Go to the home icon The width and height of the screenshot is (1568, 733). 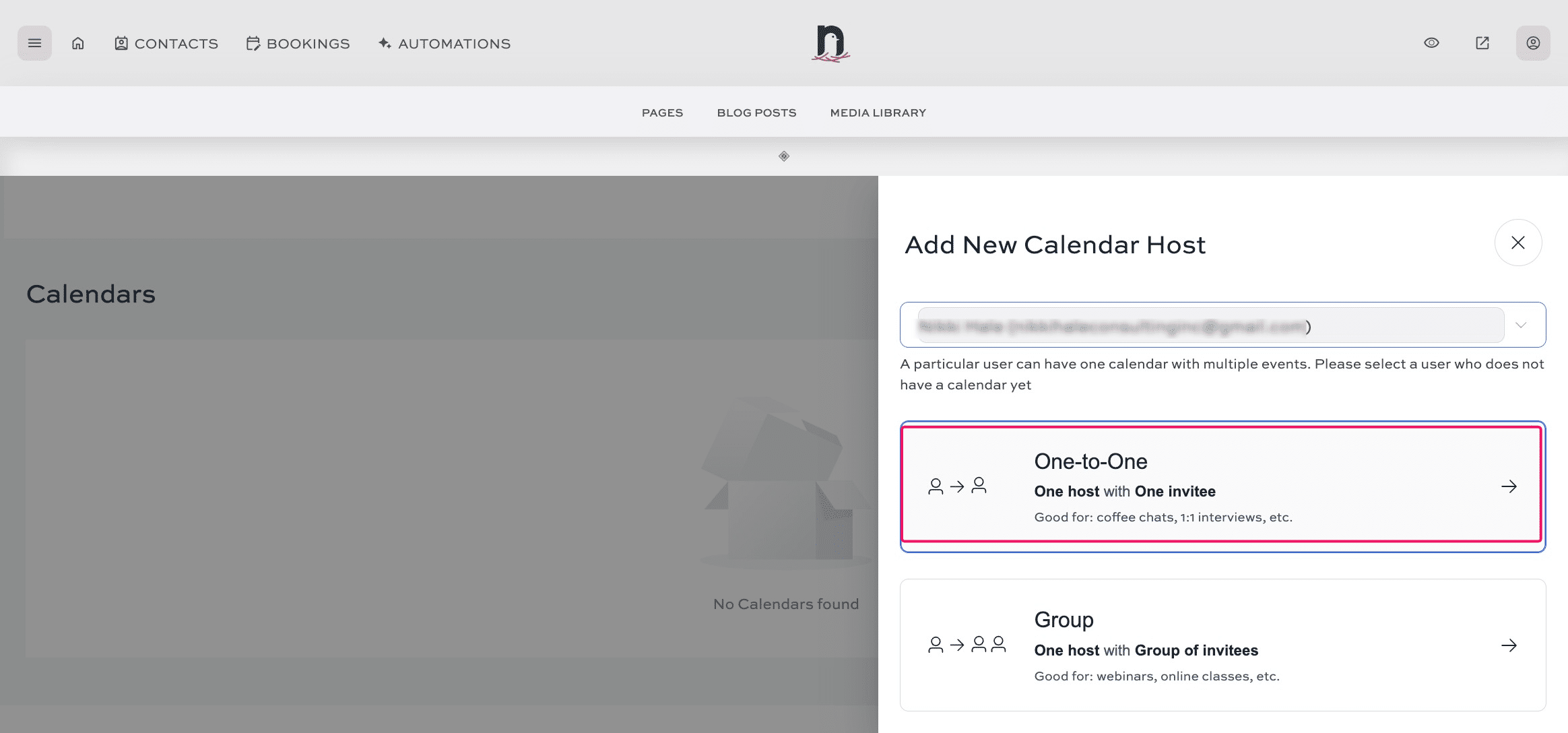click(x=78, y=43)
